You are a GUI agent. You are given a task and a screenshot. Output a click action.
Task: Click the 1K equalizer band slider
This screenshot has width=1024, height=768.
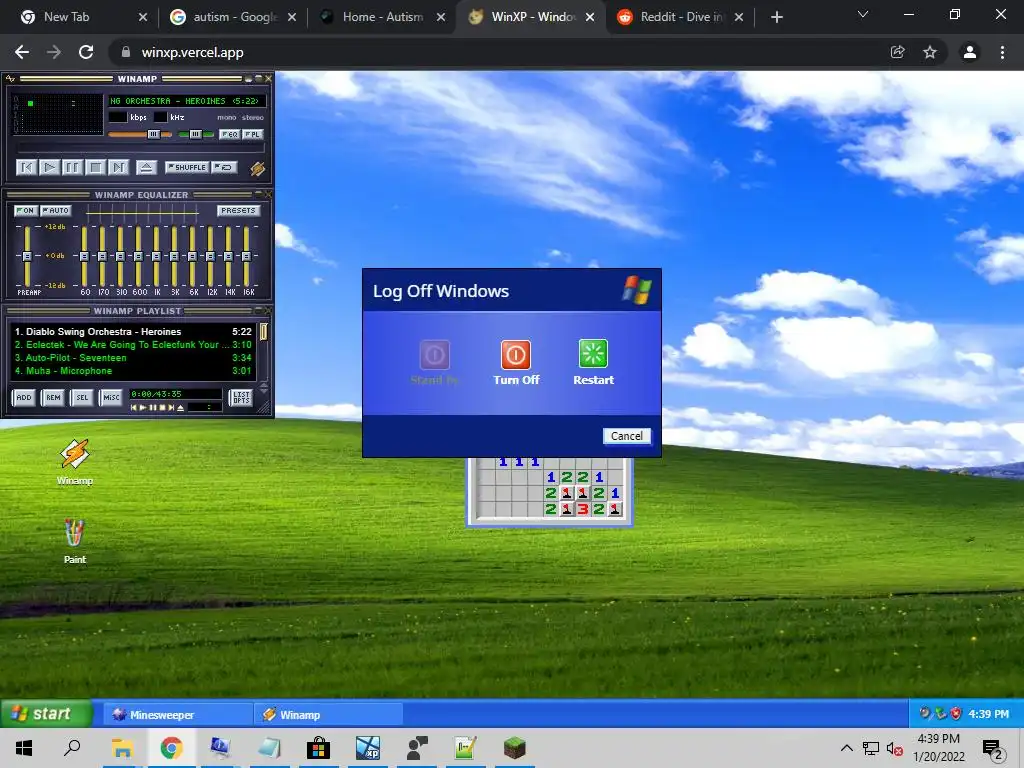pos(156,257)
